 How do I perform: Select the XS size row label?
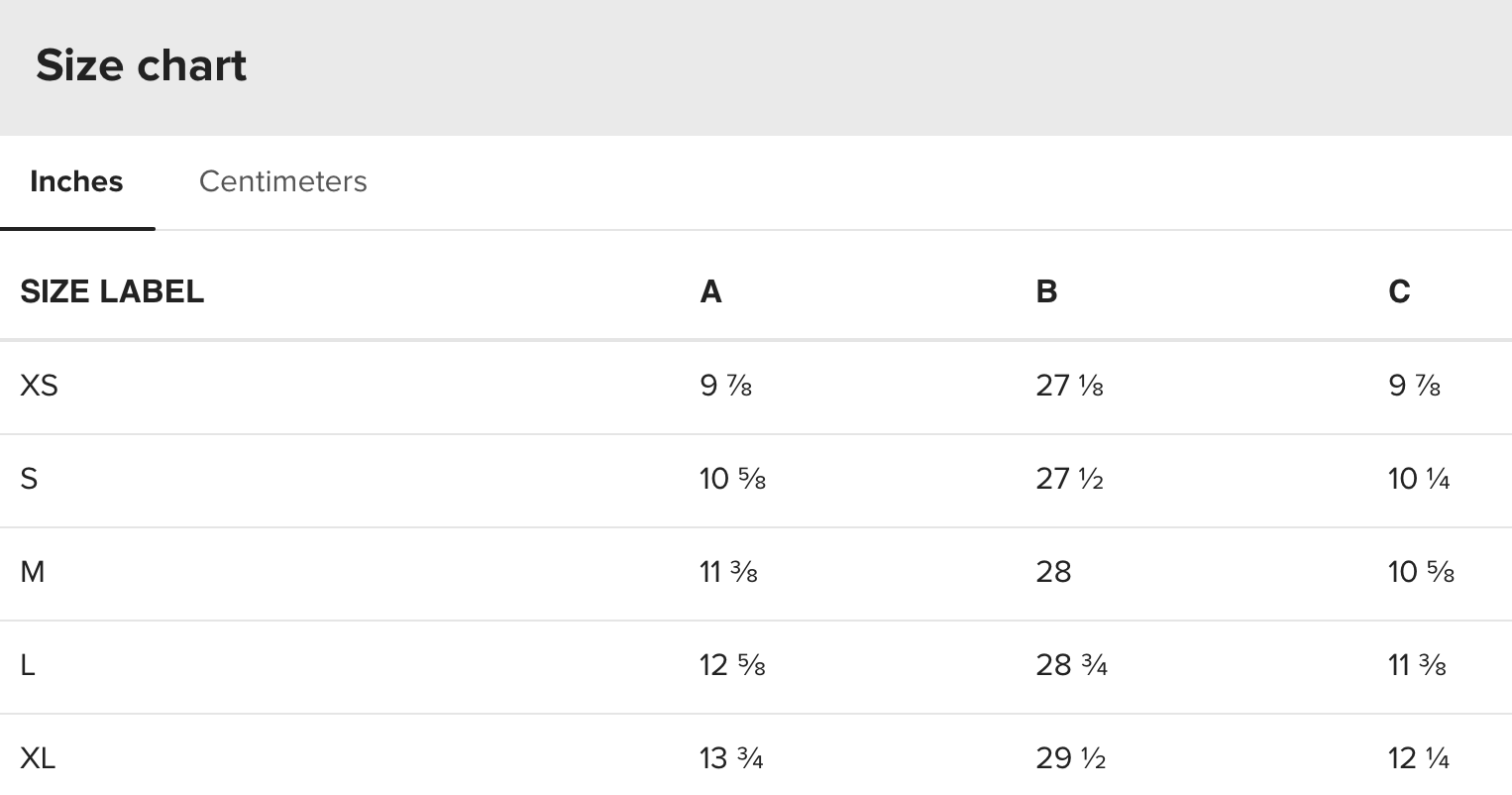[39, 385]
